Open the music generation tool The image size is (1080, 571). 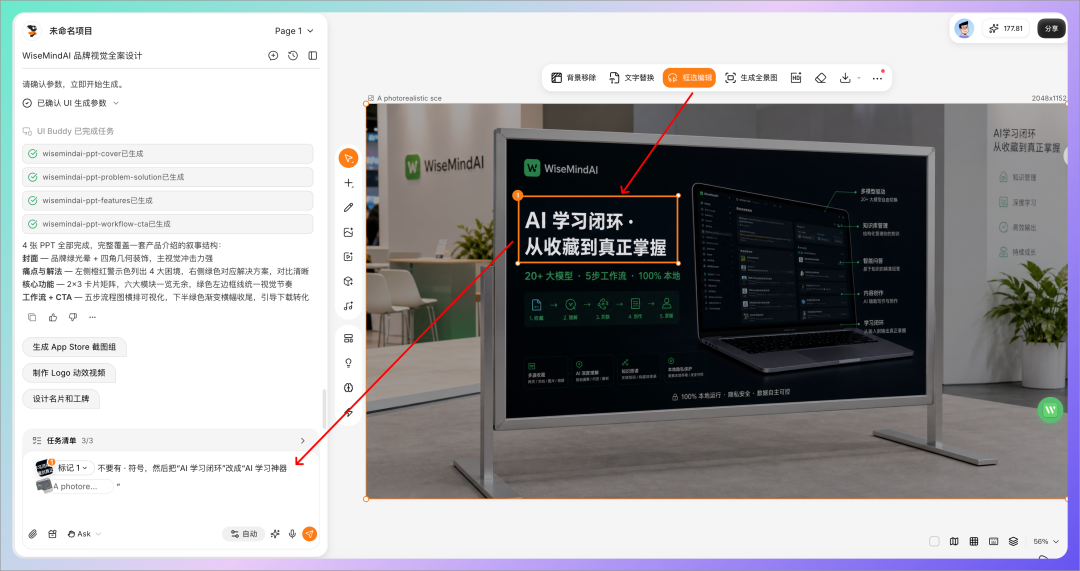point(349,306)
